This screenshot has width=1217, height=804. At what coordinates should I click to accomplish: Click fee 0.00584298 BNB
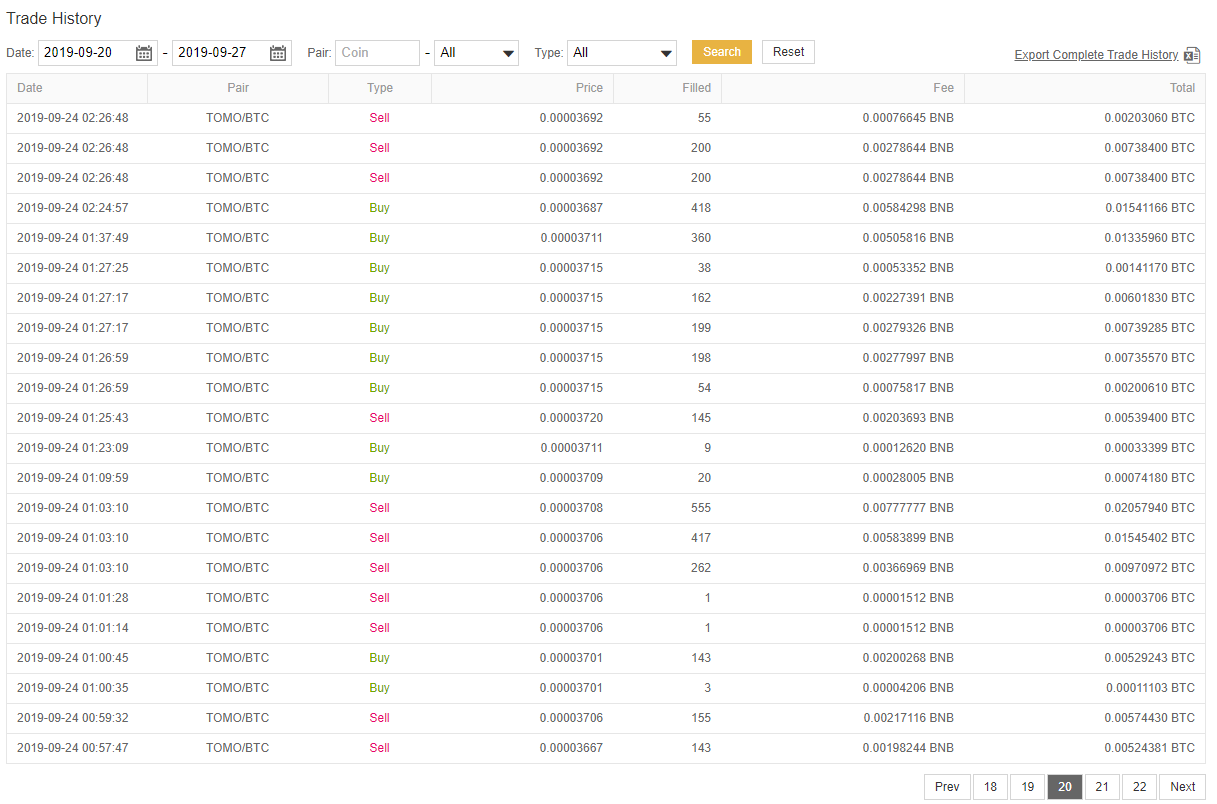908,208
